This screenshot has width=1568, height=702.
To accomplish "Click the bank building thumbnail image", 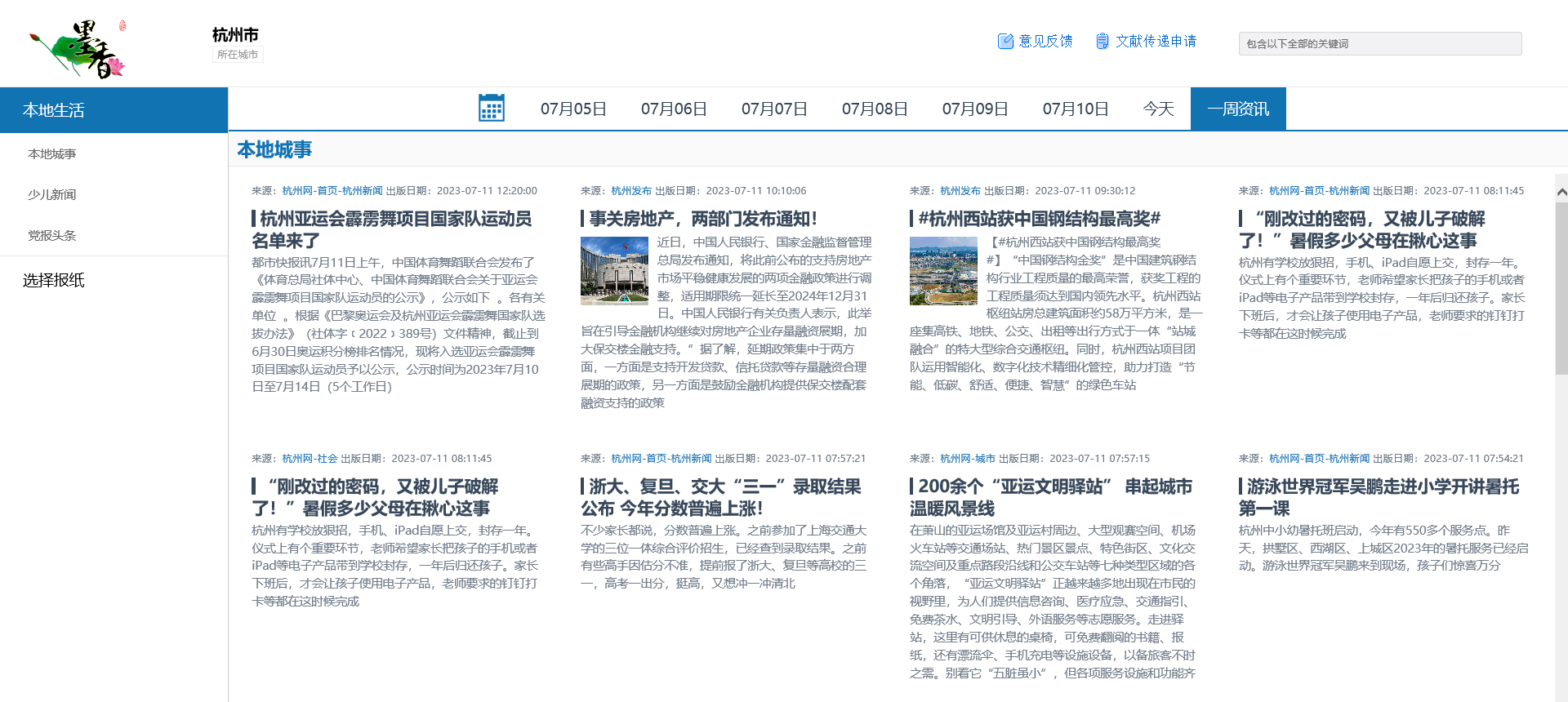I will point(614,271).
